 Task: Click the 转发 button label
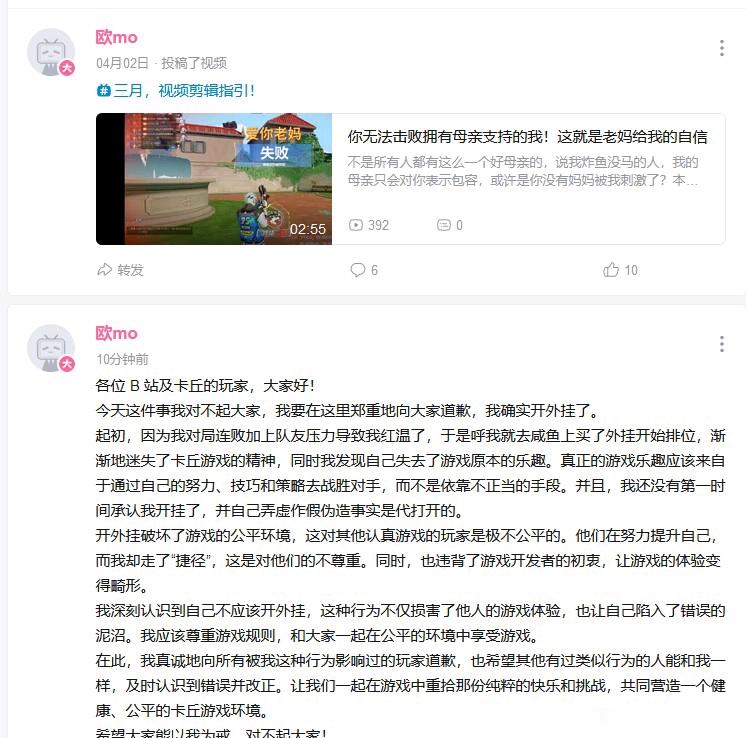[130, 270]
